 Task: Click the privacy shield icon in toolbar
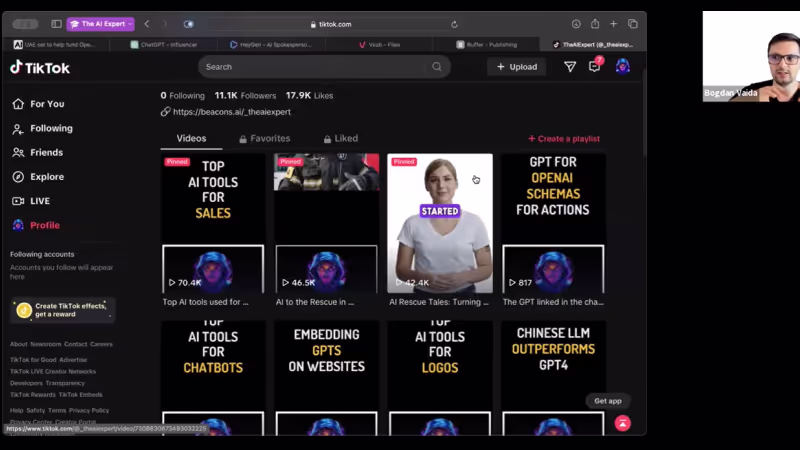click(188, 24)
